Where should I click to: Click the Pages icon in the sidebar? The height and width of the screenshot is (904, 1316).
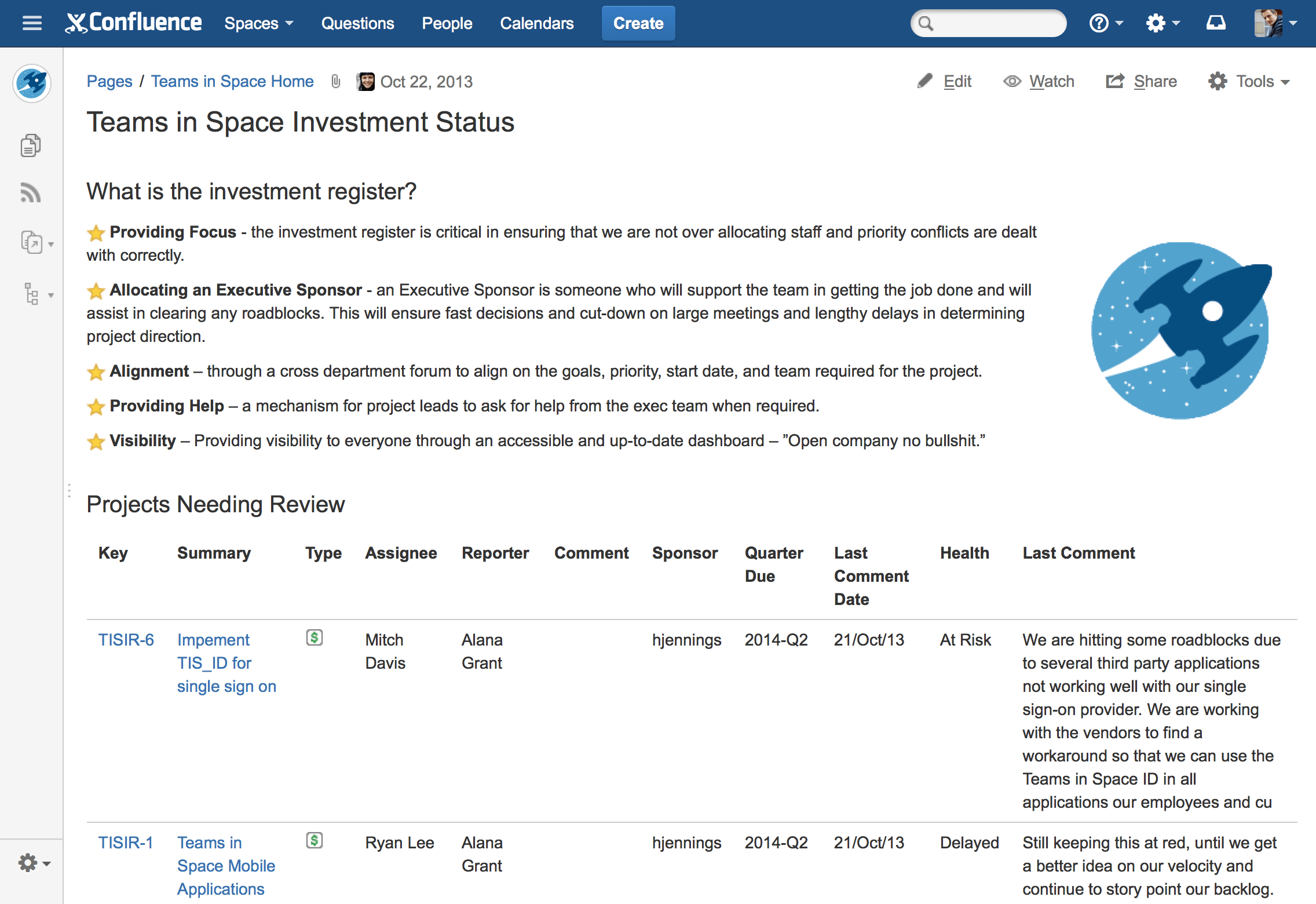(30, 145)
